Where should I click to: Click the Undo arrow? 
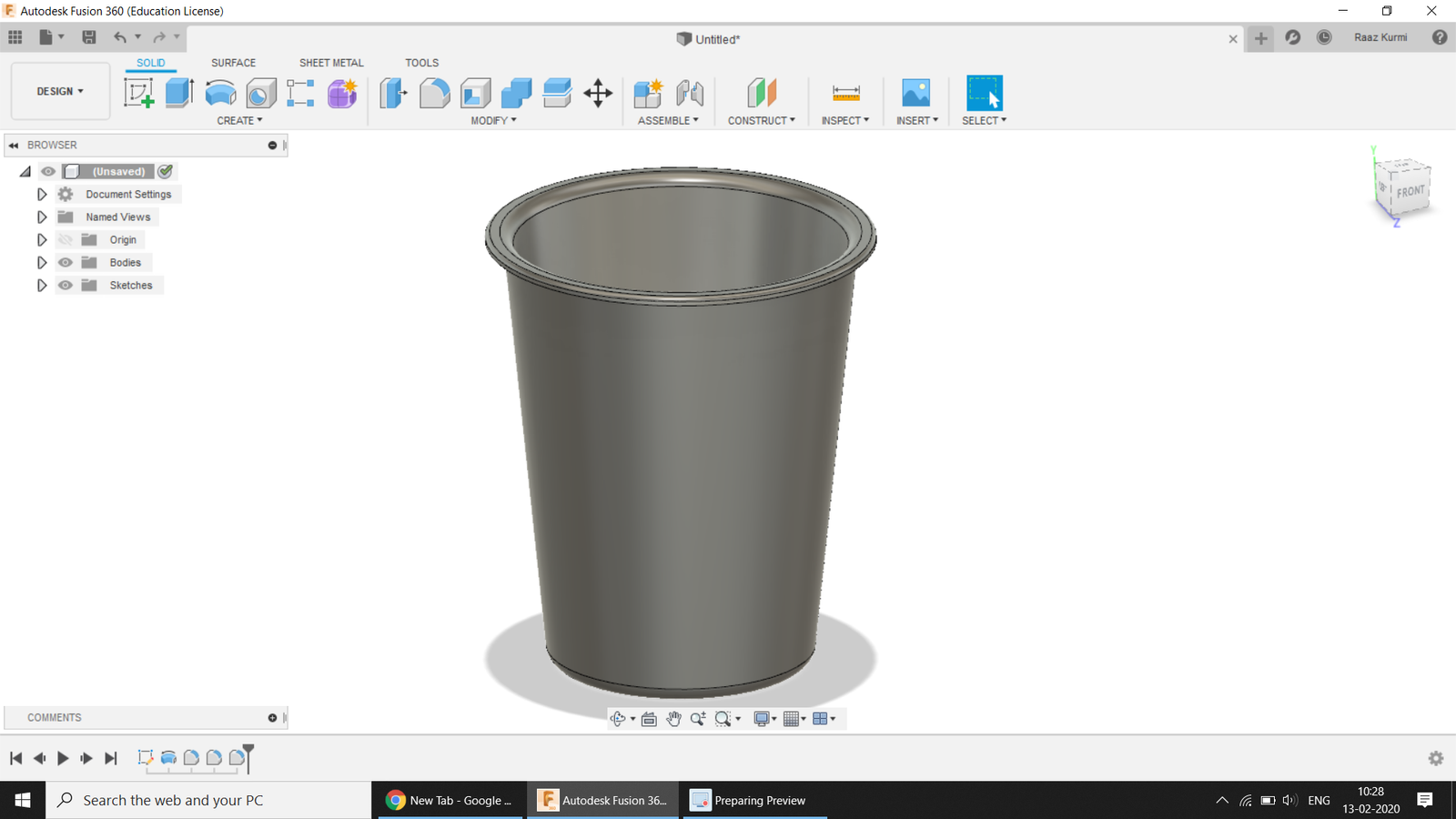(120, 37)
